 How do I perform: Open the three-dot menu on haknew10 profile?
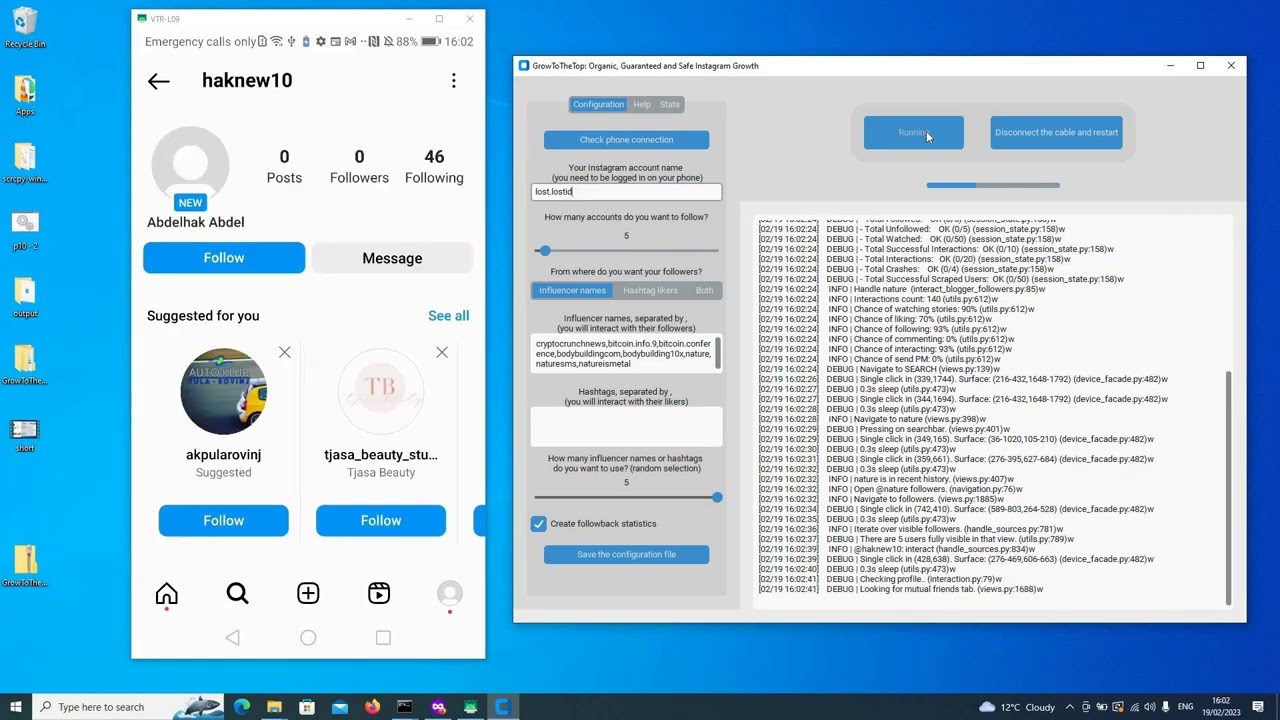454,81
